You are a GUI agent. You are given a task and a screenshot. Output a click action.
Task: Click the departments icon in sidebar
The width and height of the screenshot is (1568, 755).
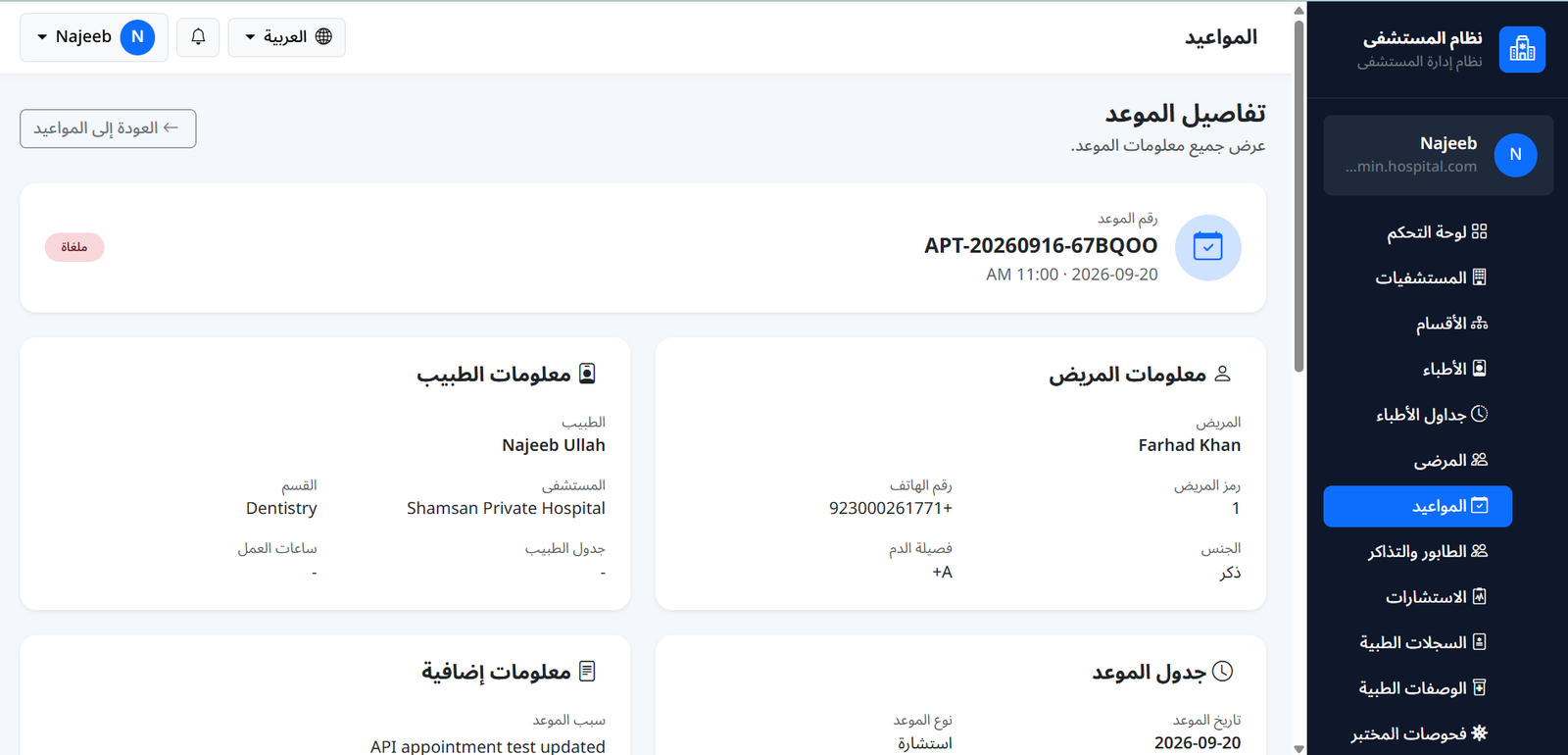1479,323
